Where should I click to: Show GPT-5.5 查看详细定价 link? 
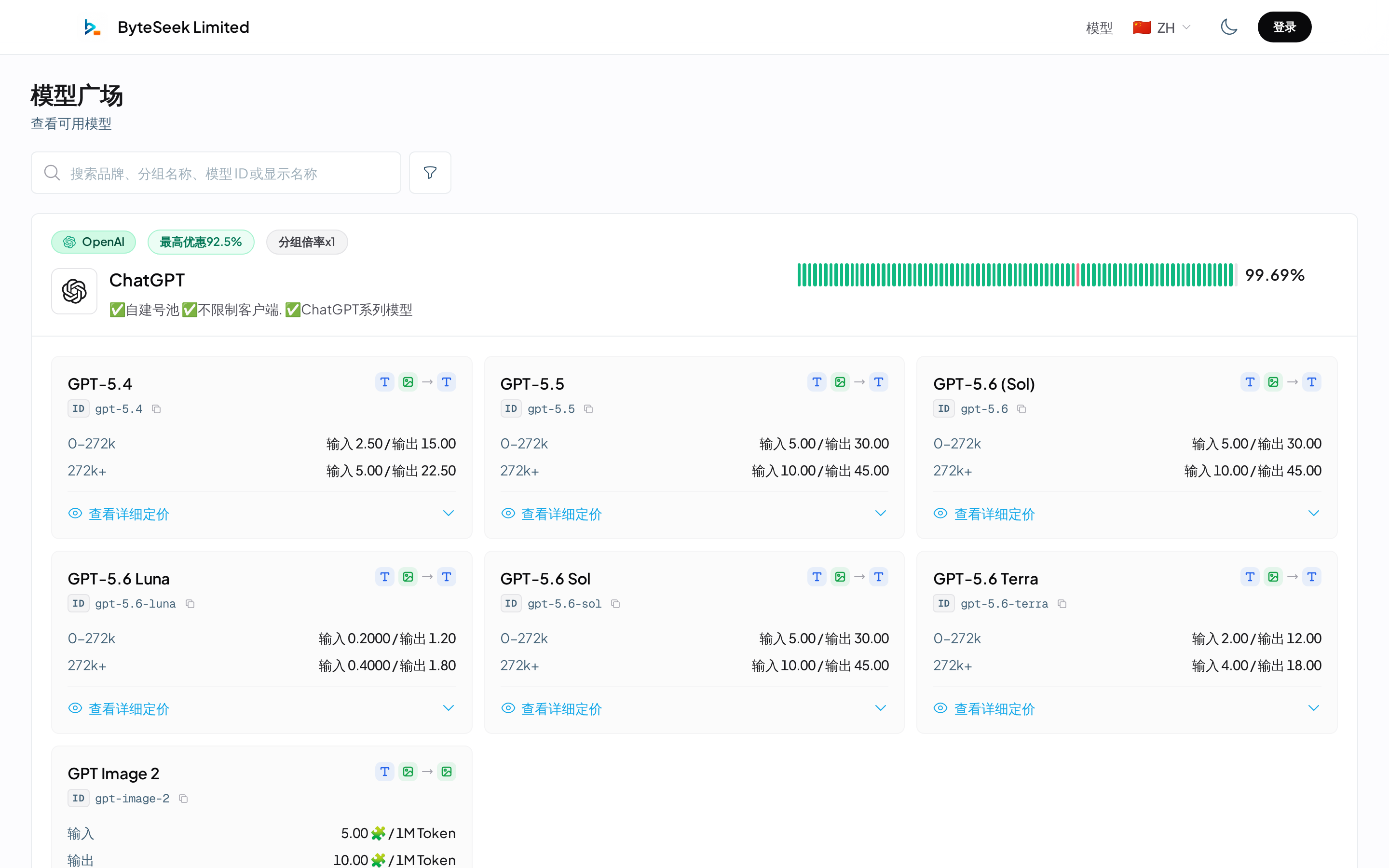(552, 514)
